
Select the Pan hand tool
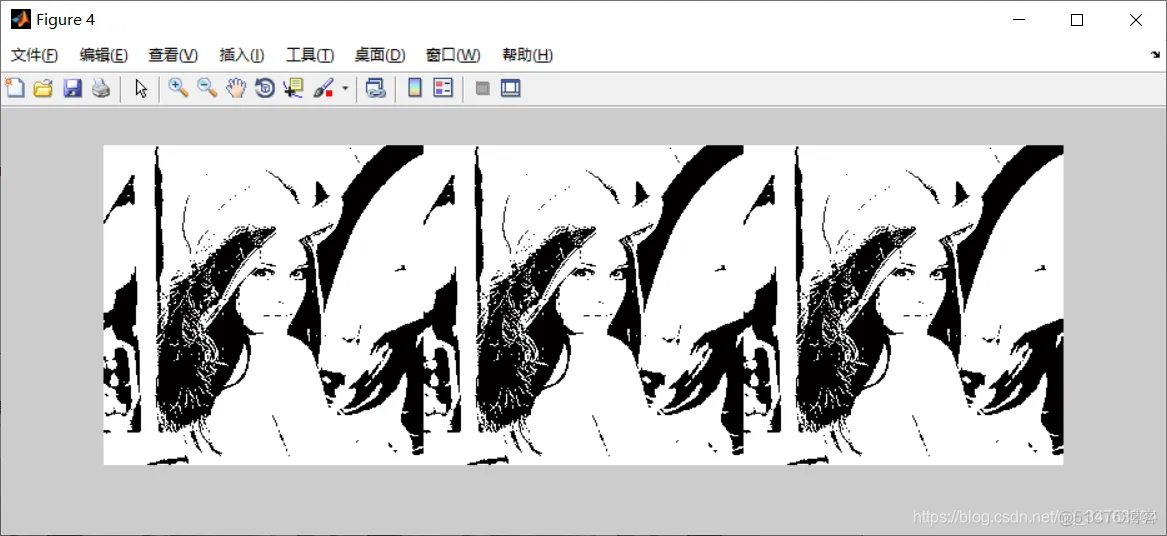pyautogui.click(x=236, y=89)
